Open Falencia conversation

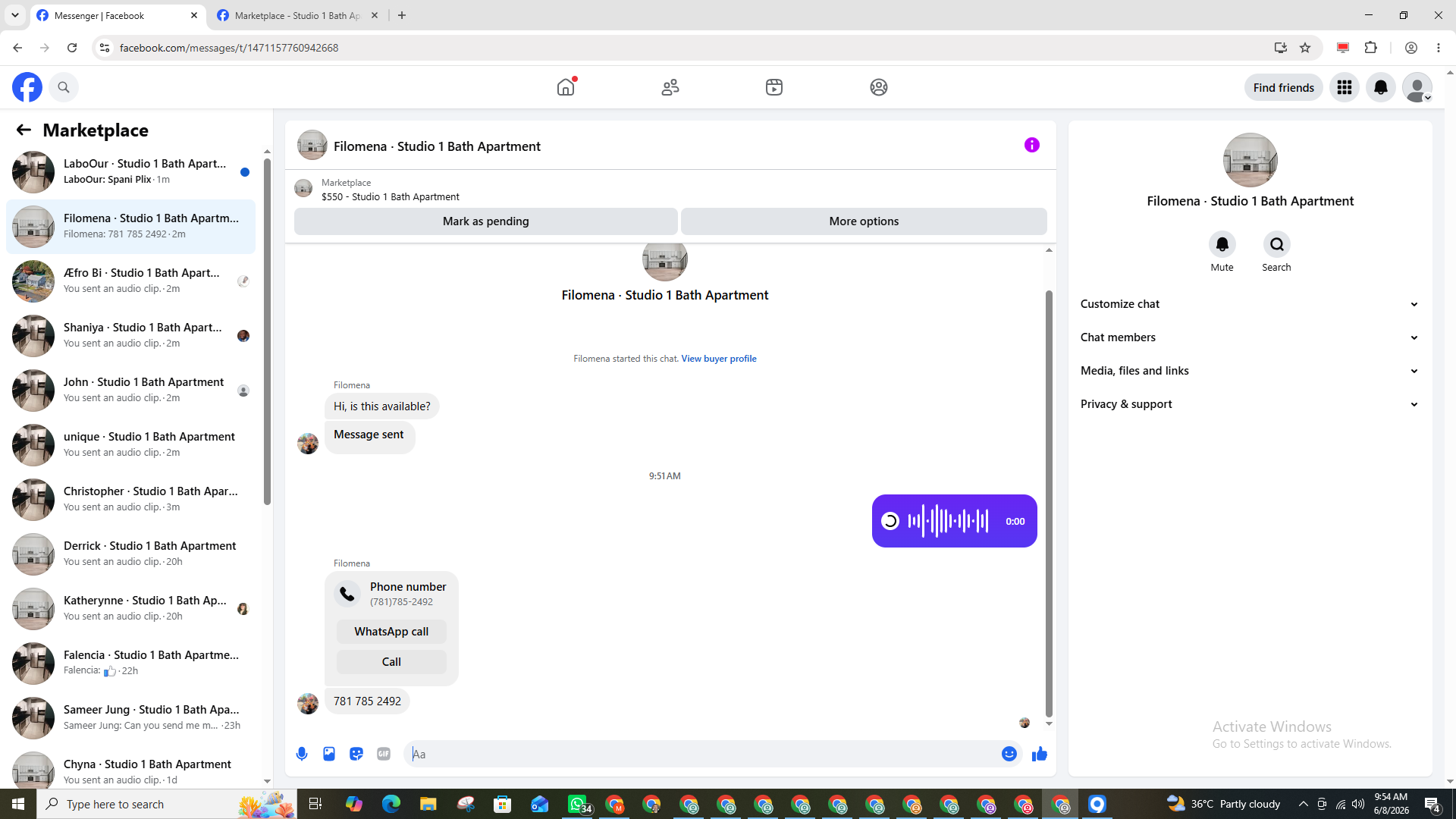point(131,663)
